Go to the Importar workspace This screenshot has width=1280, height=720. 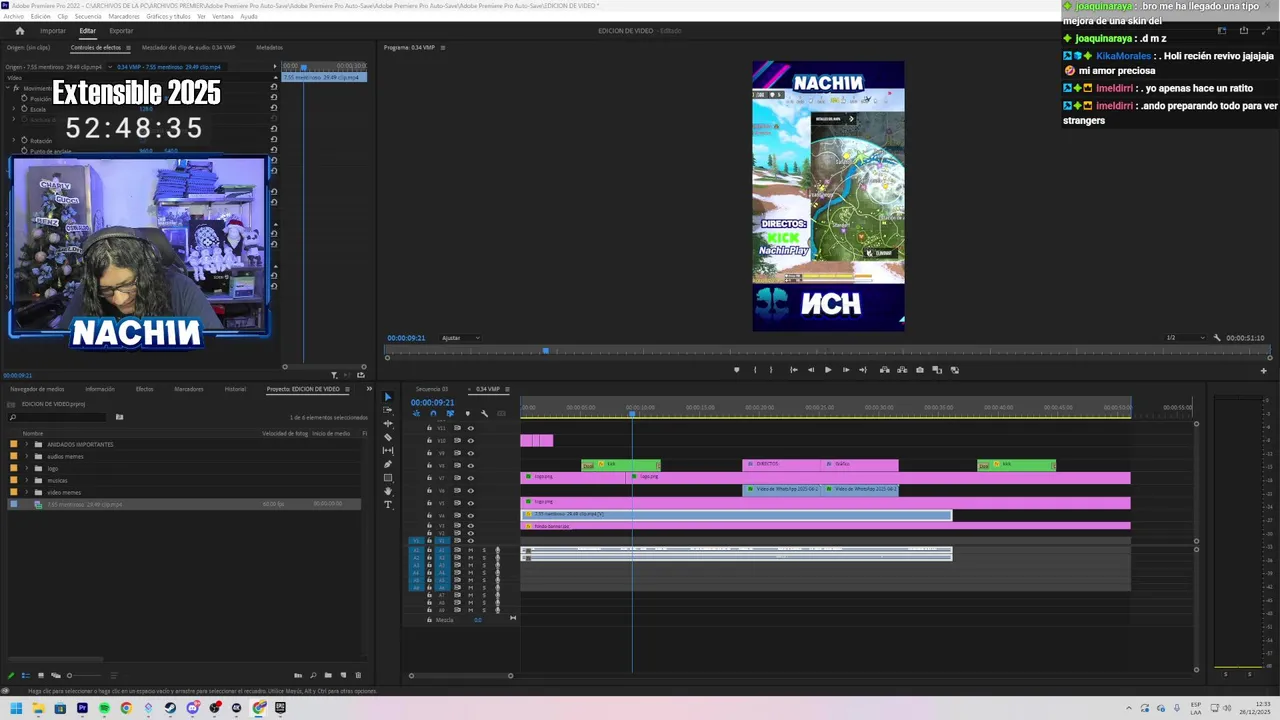[x=53, y=31]
